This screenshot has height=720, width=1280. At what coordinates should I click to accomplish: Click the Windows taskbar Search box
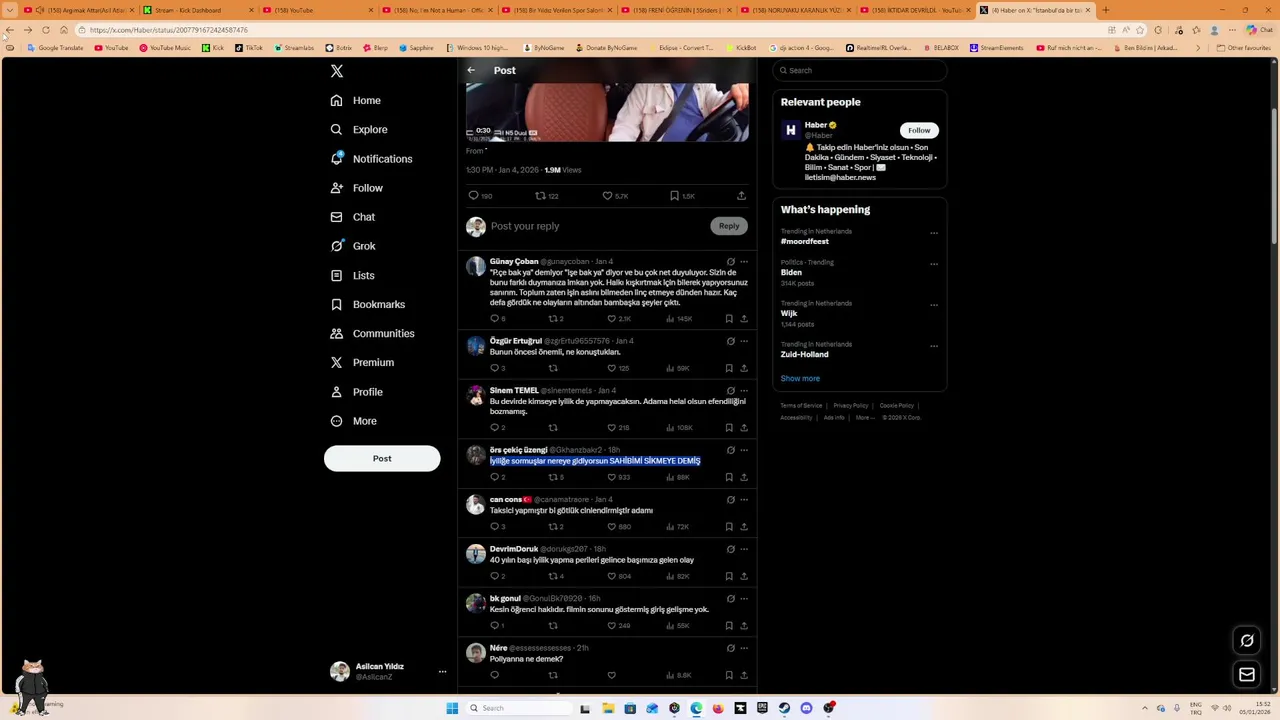(519, 708)
